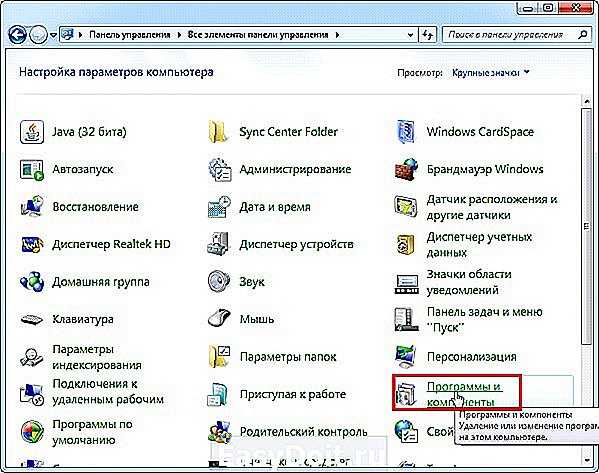Click Все элементы панели управления breadcrumb

258,35
